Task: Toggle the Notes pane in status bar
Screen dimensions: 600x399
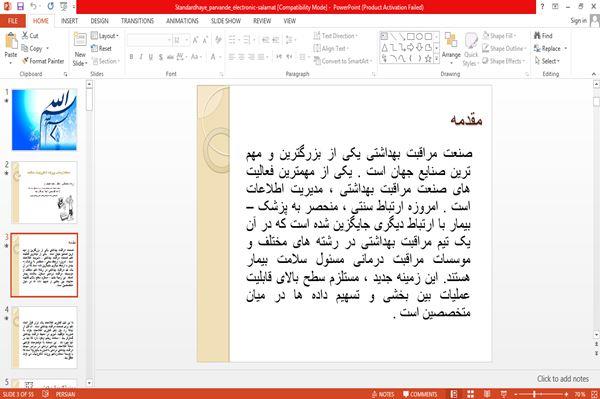Action: [x=383, y=394]
